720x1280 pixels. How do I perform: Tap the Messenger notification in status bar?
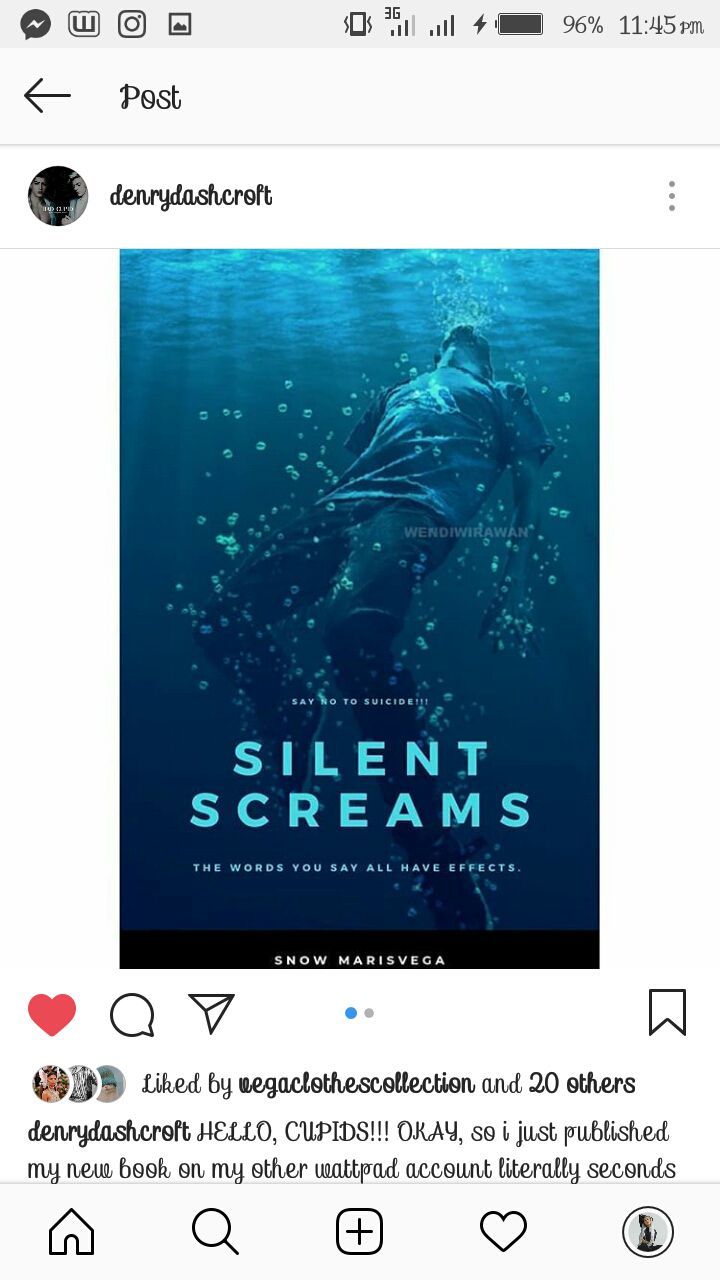point(36,24)
